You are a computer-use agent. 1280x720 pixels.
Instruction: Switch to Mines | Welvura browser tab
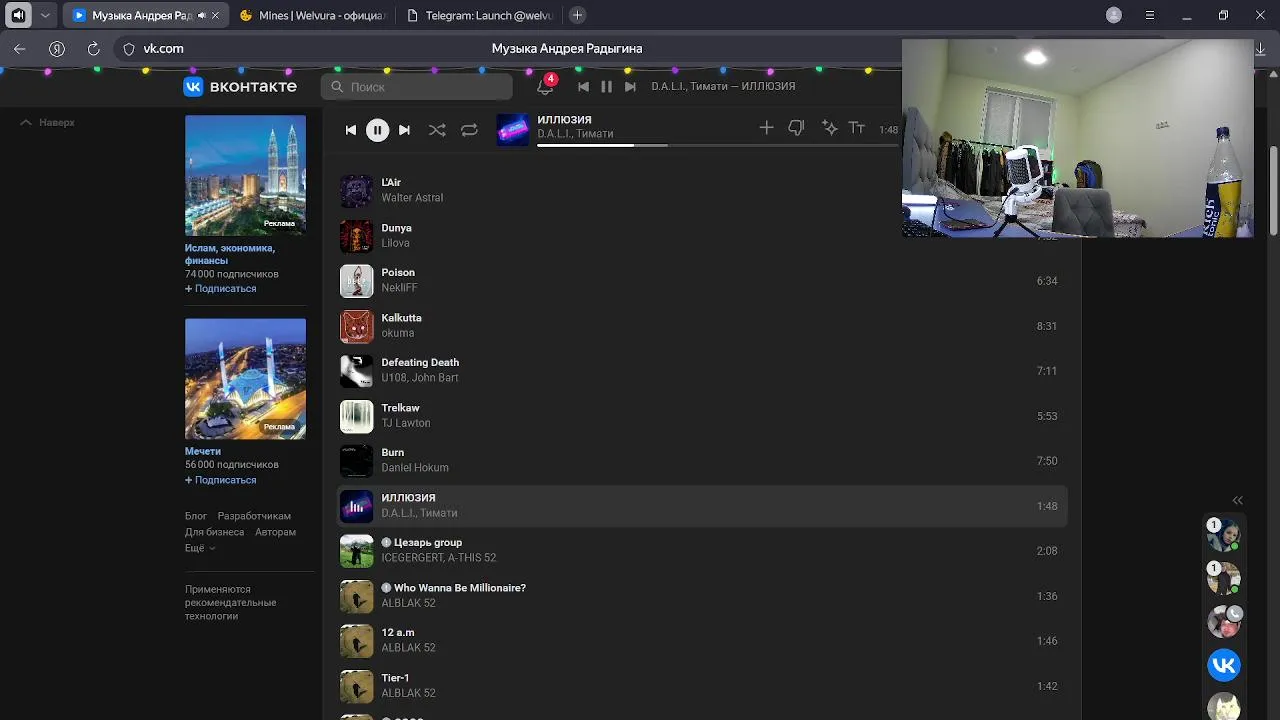(x=312, y=15)
